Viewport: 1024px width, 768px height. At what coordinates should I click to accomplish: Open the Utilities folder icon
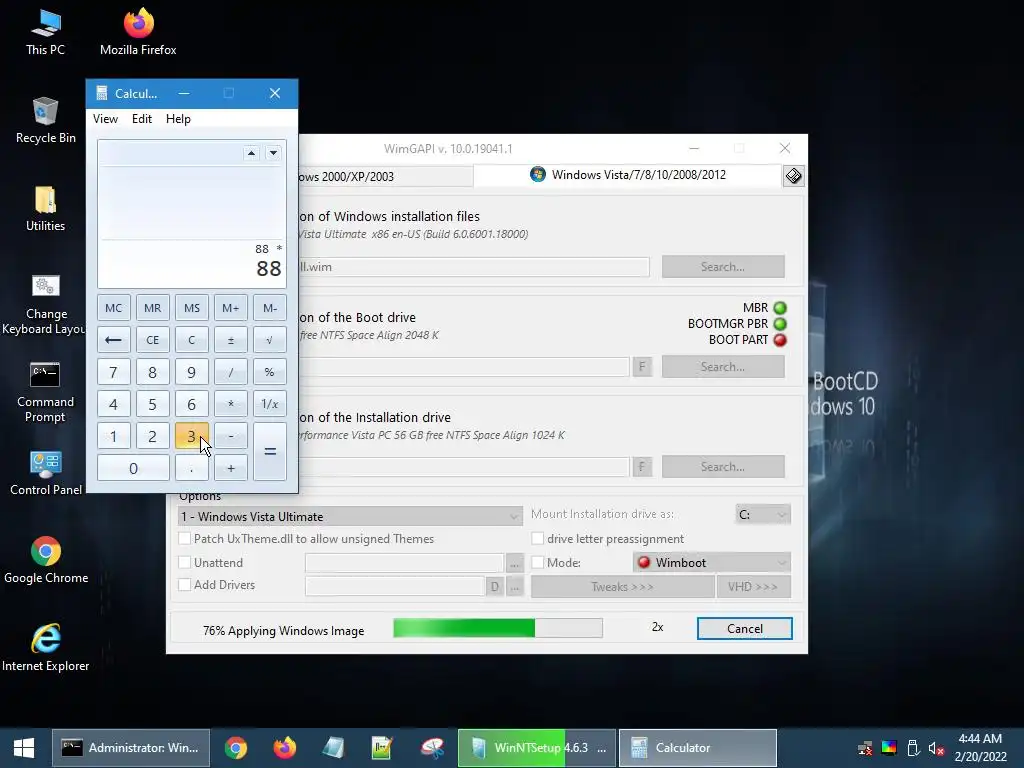(x=45, y=209)
